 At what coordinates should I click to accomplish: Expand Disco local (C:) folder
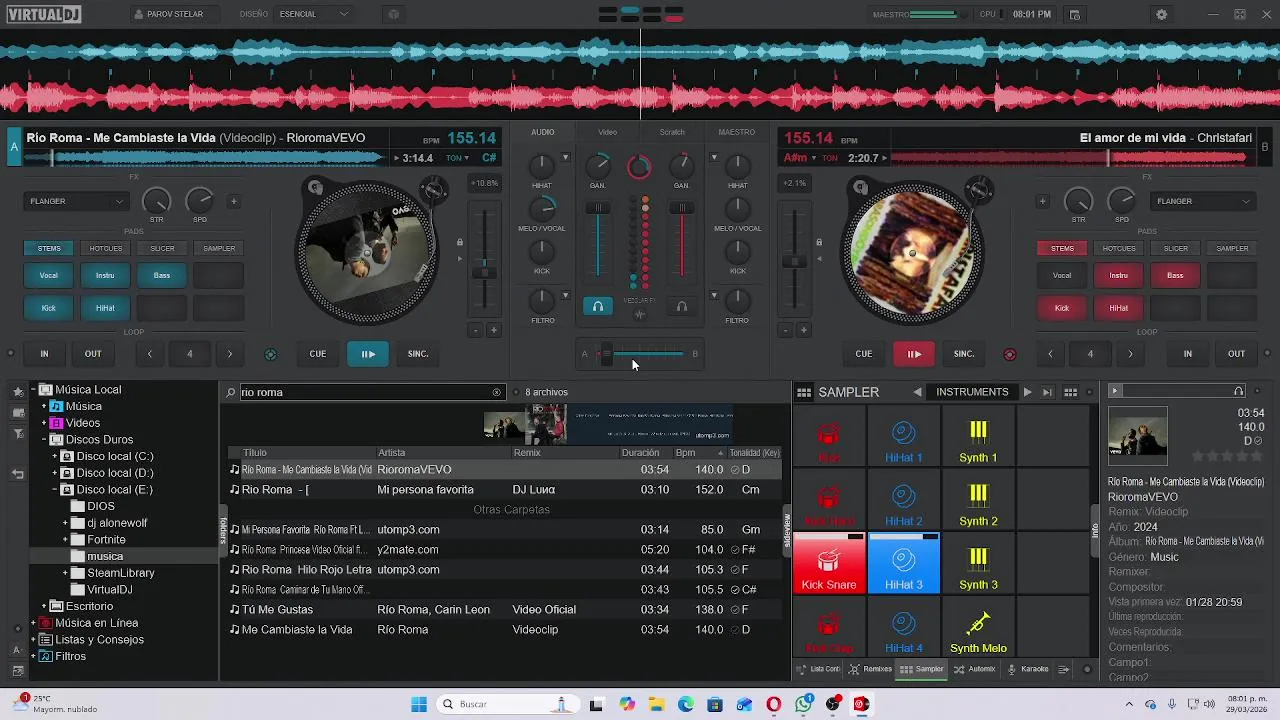pyautogui.click(x=55, y=456)
